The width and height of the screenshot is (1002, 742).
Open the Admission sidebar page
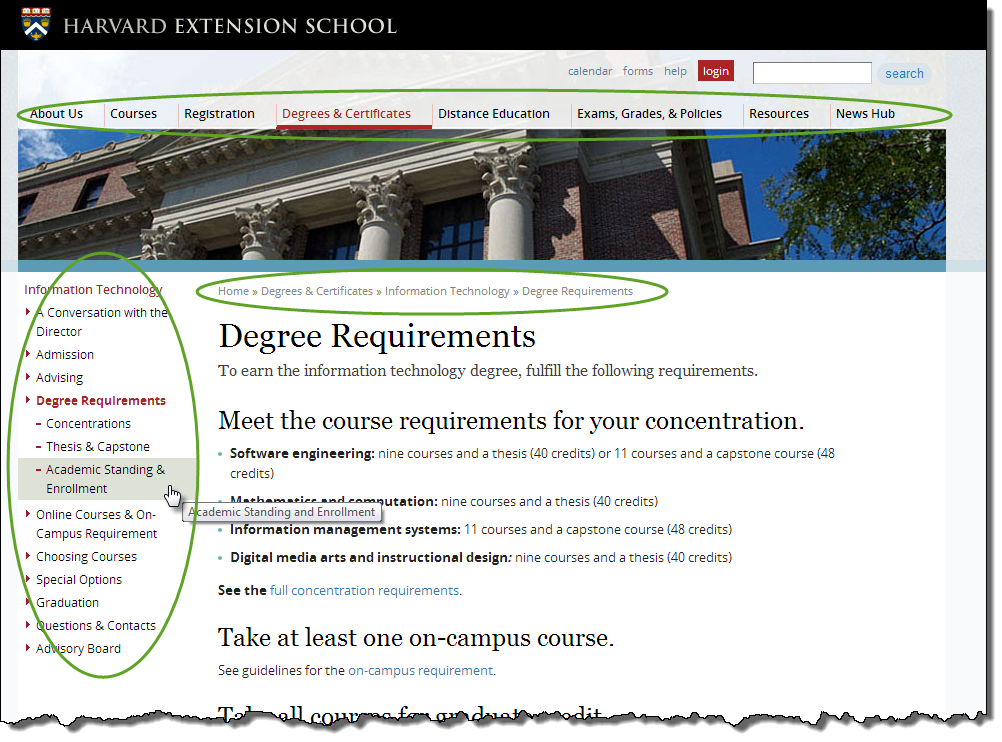pos(65,355)
